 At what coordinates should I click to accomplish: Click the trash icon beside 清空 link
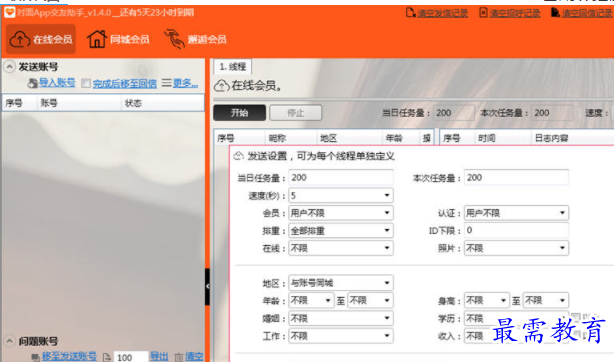tap(179, 357)
